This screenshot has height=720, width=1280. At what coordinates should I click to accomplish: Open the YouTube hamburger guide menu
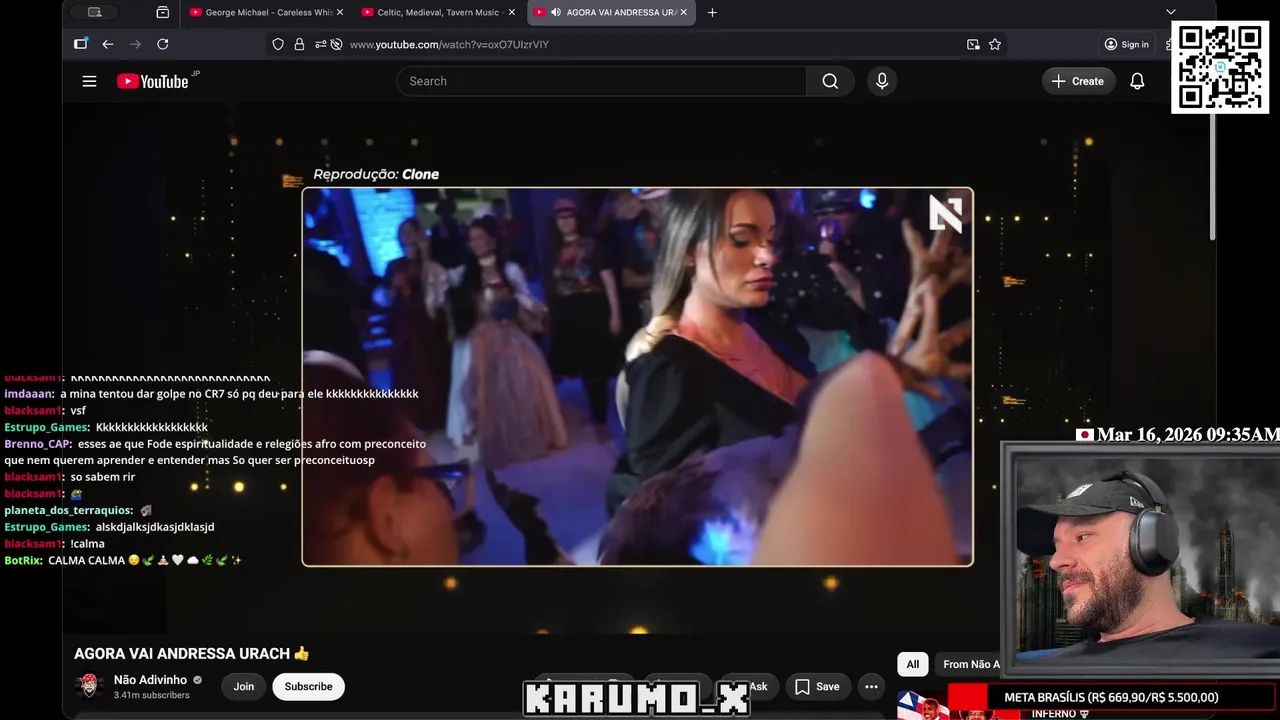tap(89, 81)
